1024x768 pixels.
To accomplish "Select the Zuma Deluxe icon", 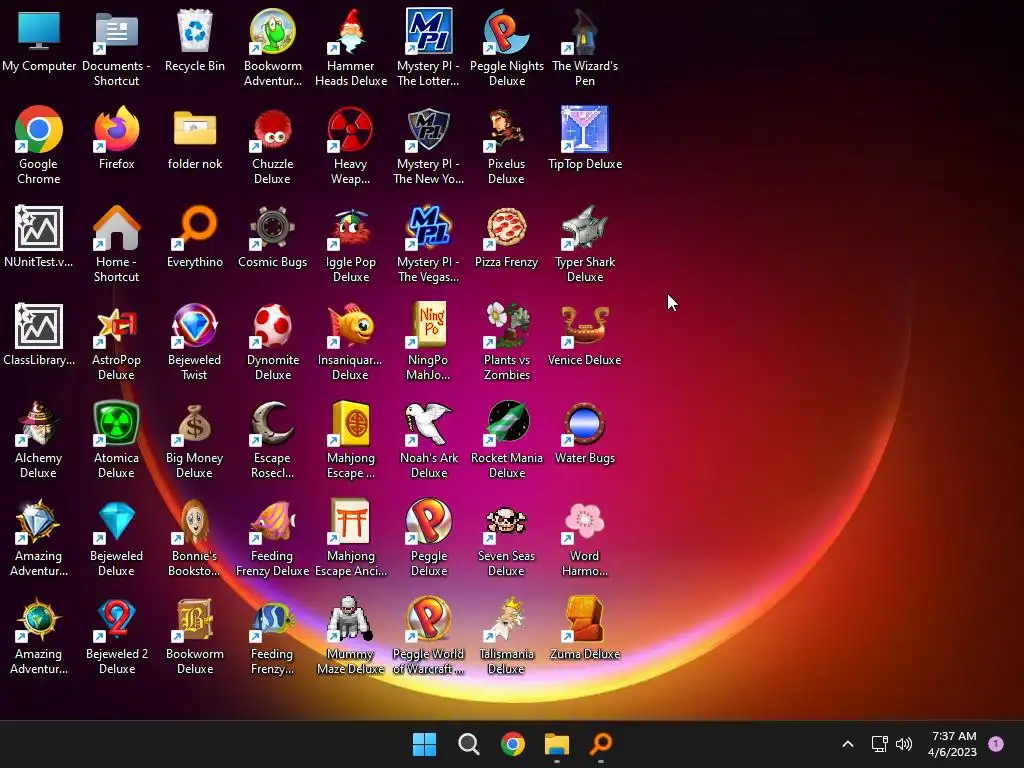I will tap(584, 620).
